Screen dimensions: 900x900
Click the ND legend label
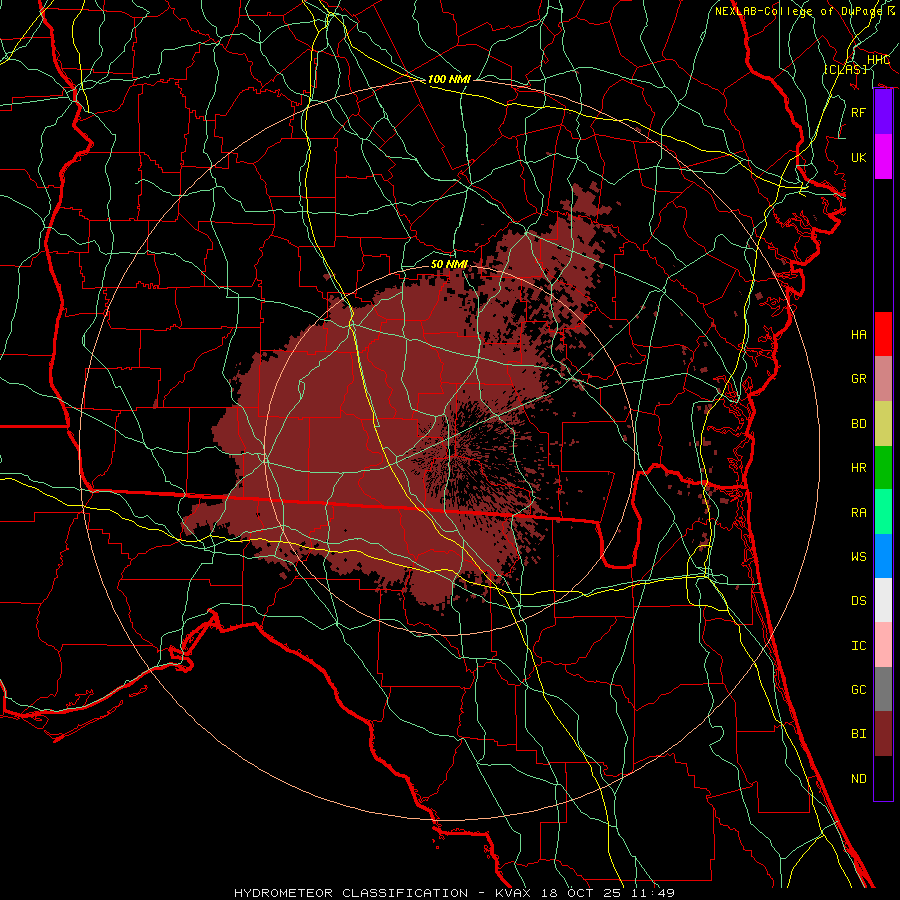click(859, 779)
